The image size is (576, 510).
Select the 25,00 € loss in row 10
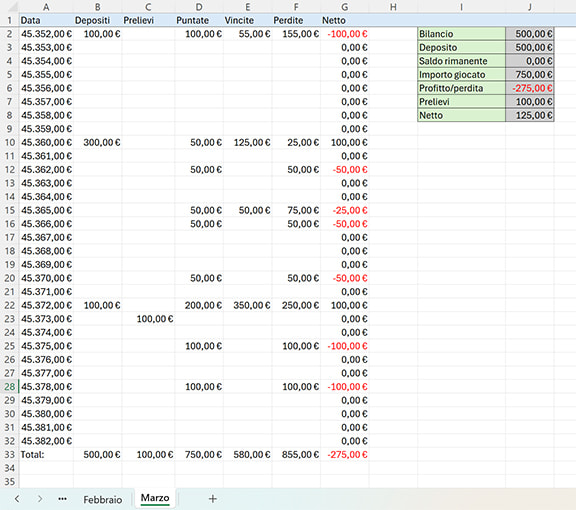point(296,143)
